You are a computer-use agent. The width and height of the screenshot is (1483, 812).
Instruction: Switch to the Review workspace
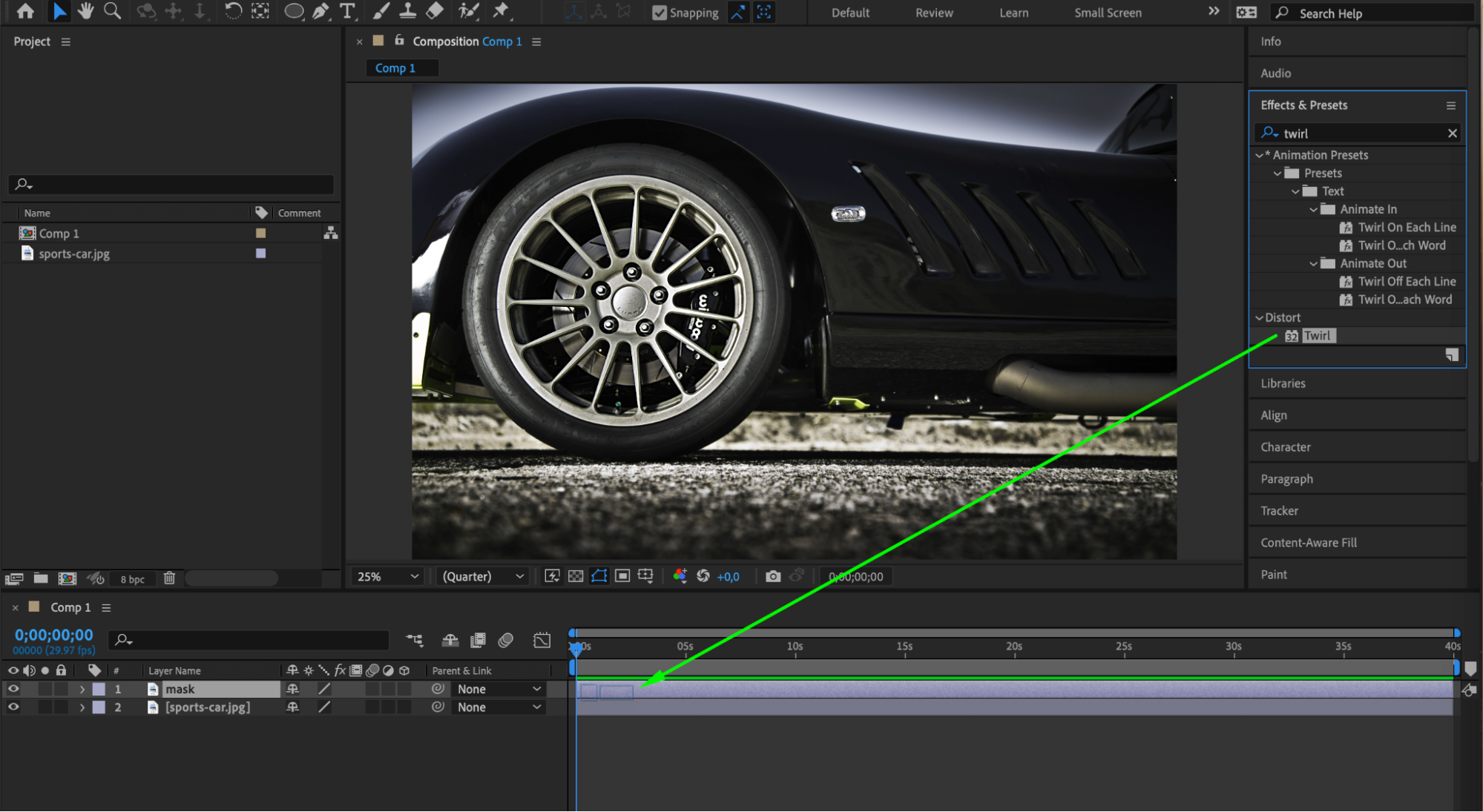coord(933,13)
